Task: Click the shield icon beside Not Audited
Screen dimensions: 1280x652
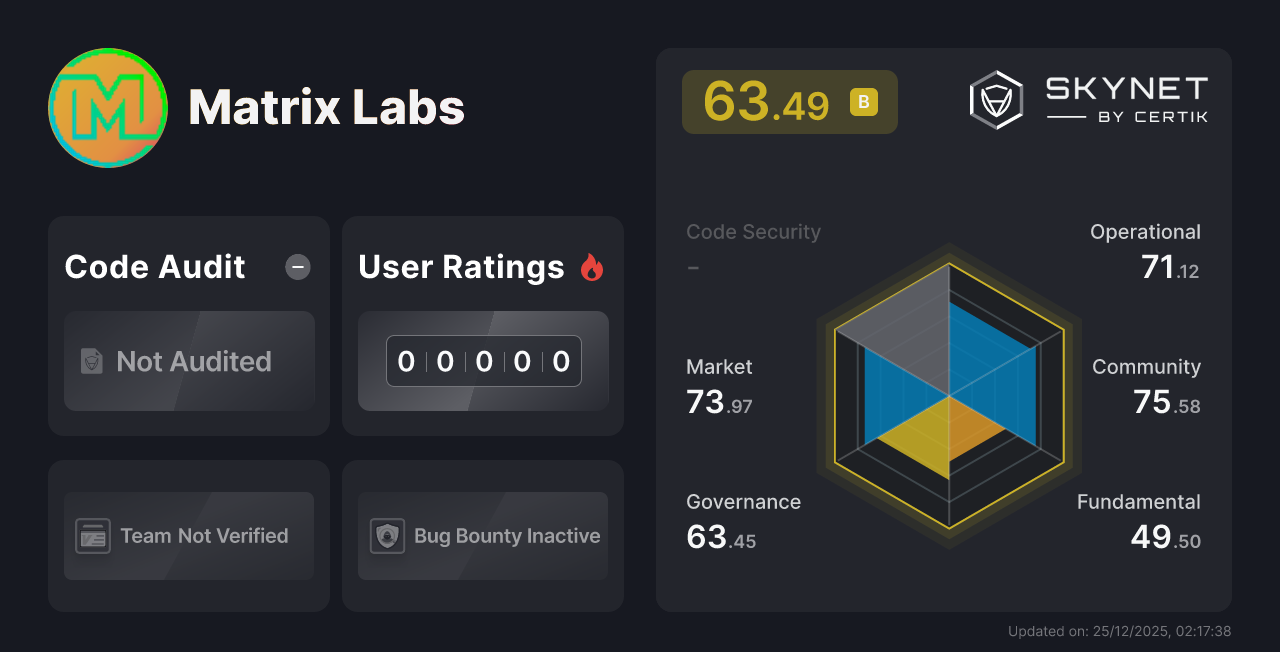Action: [91, 362]
